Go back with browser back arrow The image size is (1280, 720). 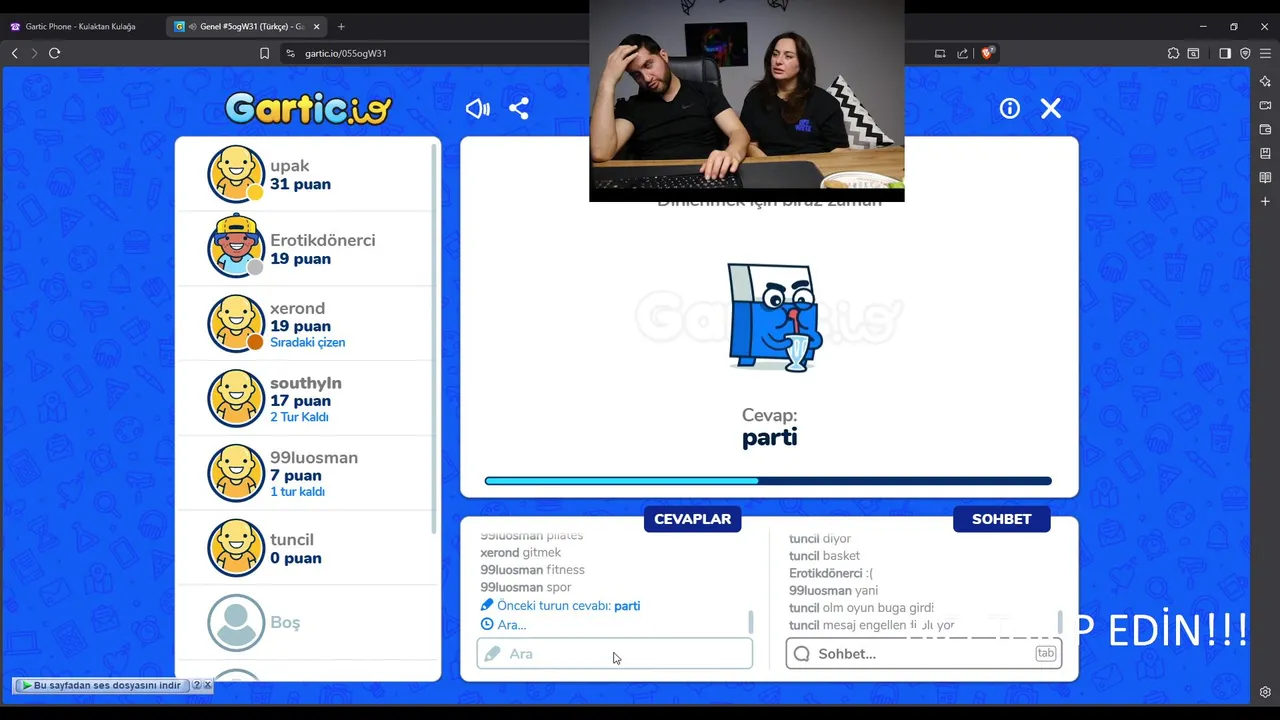(14, 53)
